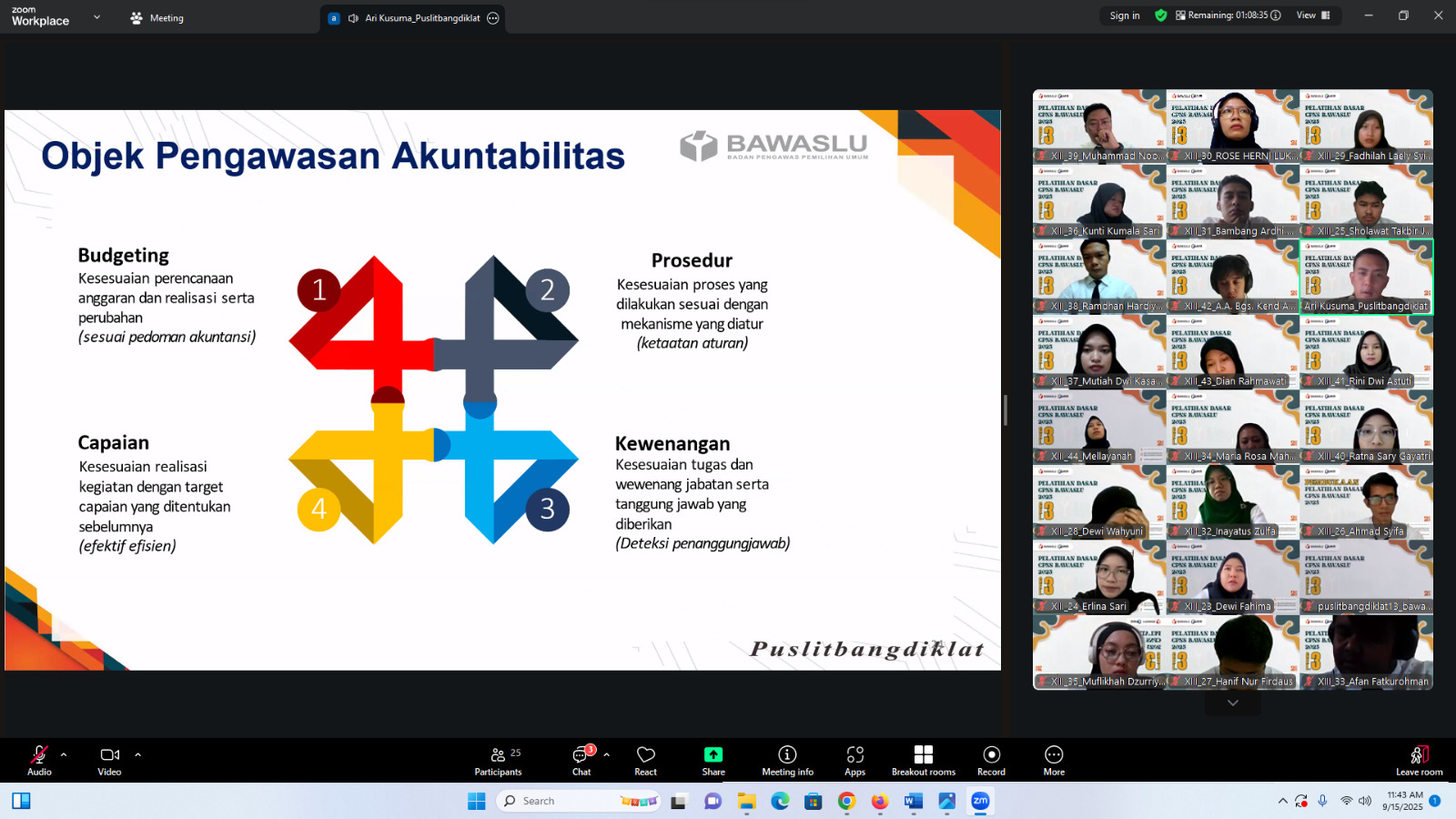Start screen Share
The width and height of the screenshot is (1456, 819).
point(713,760)
